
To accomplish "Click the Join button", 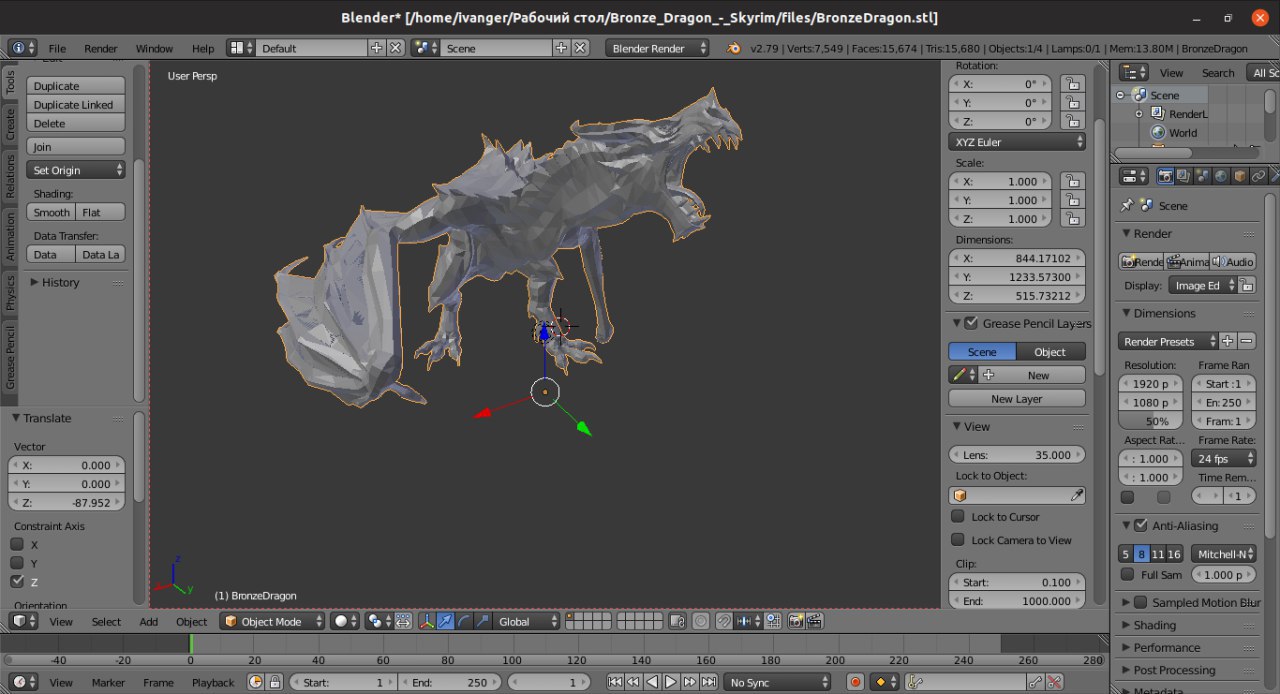I will (x=76, y=147).
